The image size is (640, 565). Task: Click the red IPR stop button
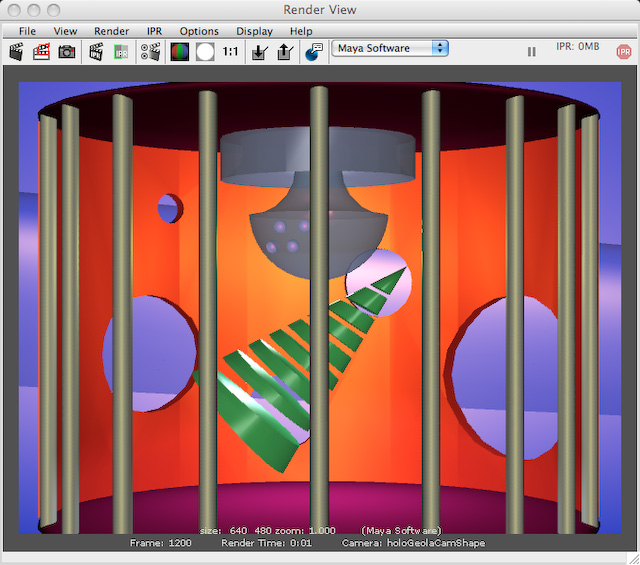tap(623, 51)
